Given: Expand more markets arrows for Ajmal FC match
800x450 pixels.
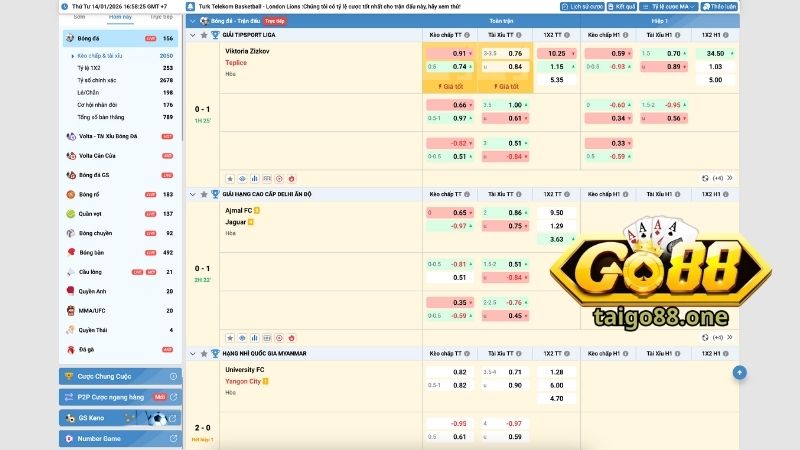Looking at the screenshot, I should [730, 337].
